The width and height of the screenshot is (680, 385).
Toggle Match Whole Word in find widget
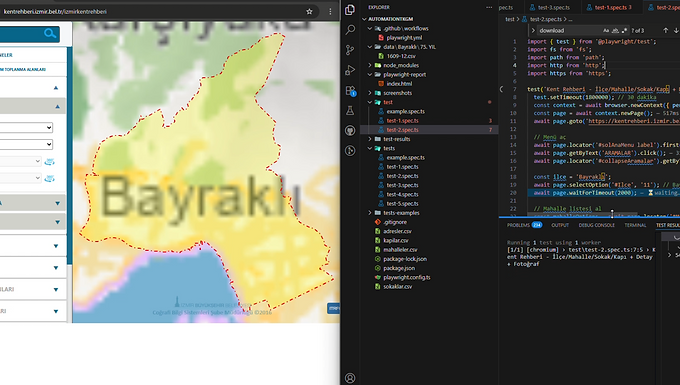615,30
